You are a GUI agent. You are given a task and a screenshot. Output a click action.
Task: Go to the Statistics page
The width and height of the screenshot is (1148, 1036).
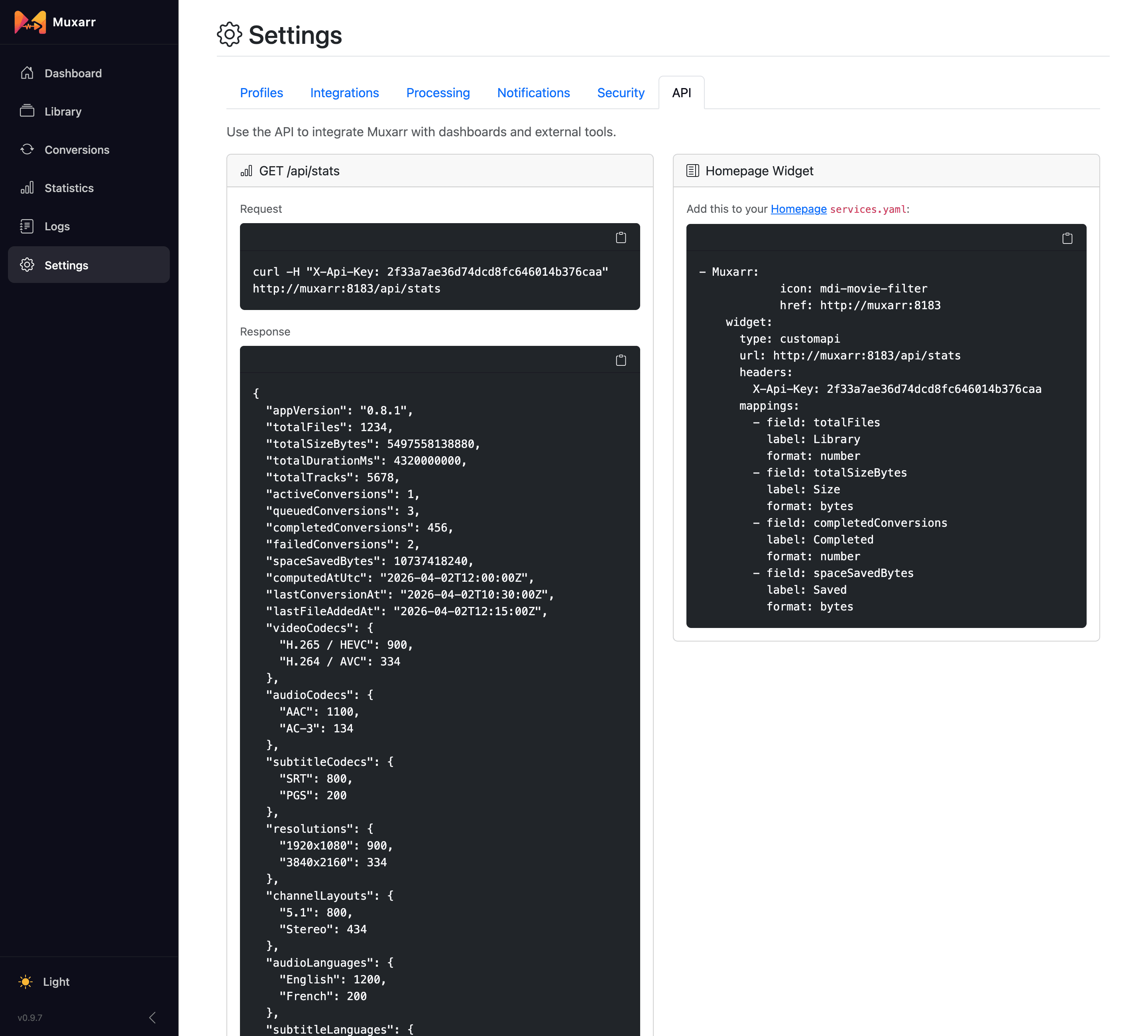(69, 188)
